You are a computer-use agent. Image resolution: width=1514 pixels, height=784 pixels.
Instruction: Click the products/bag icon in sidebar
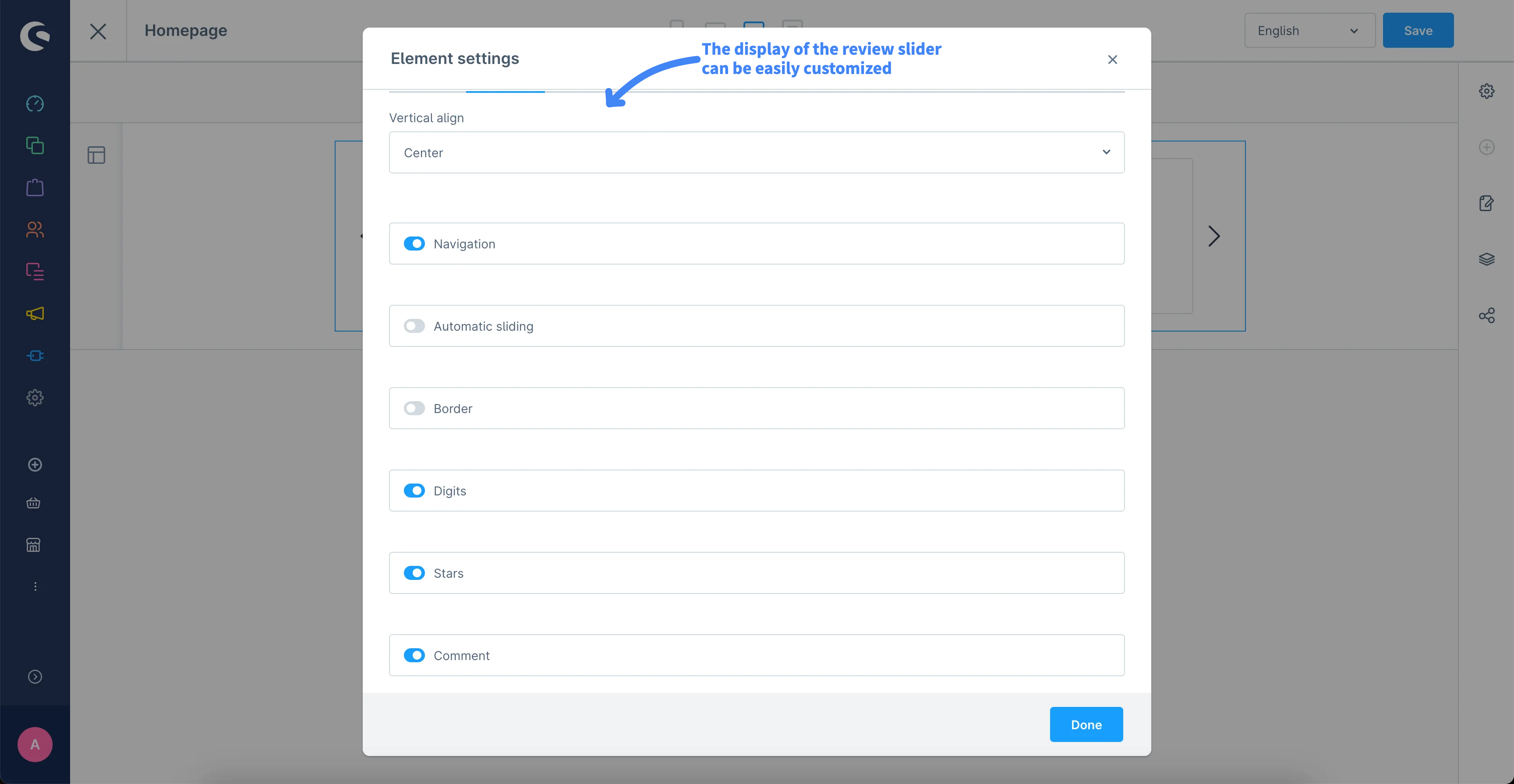point(35,188)
